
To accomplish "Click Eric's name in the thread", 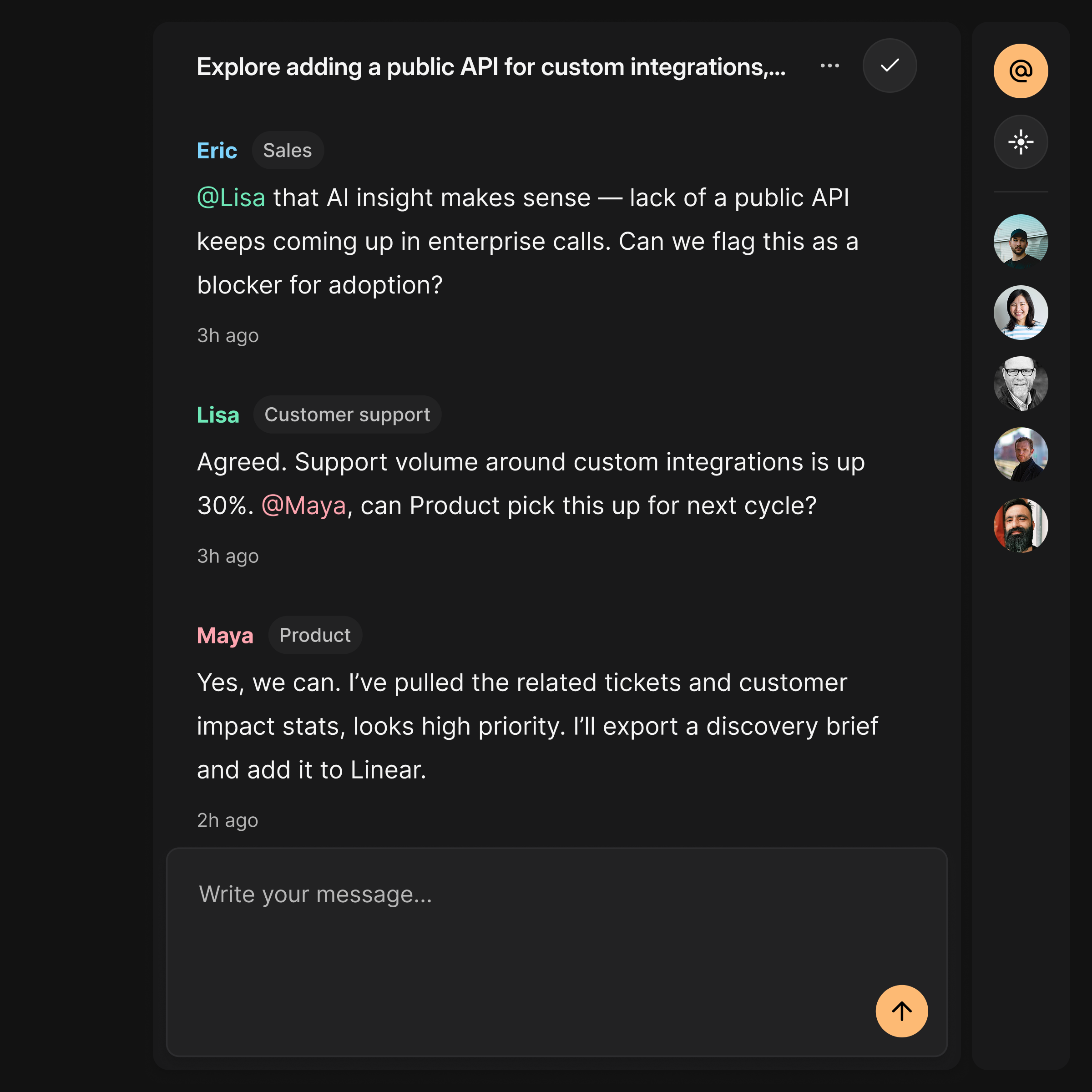I will (217, 151).
